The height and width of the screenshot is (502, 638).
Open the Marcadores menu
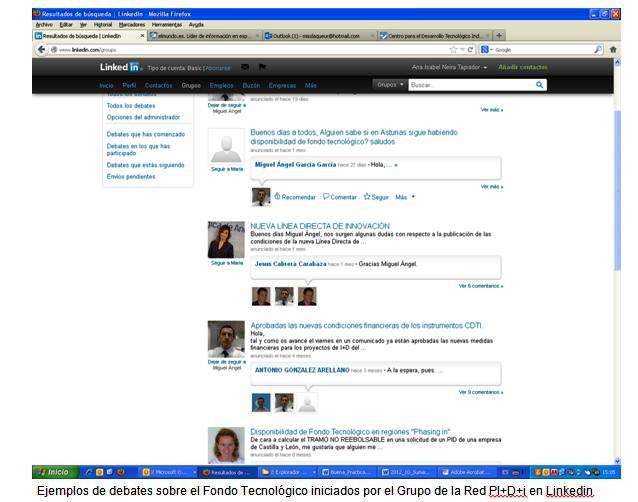pyautogui.click(x=132, y=25)
